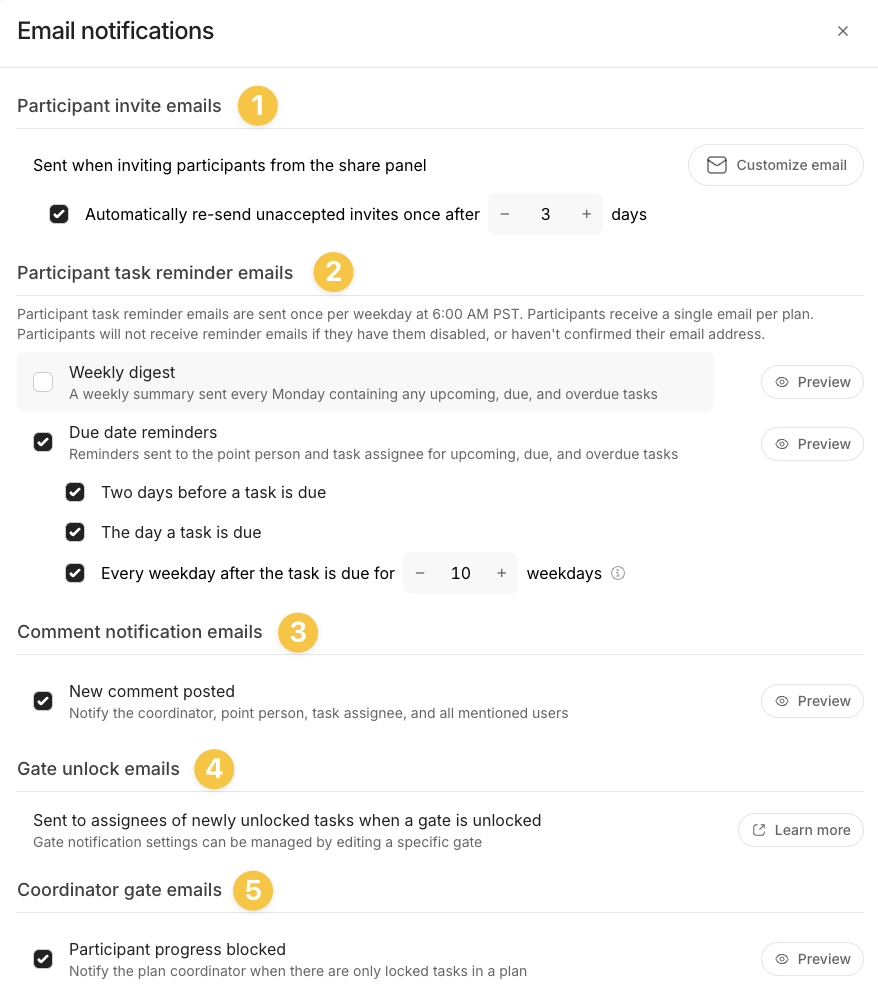Preview the Due date reminders email
Screen dimensions: 878x1004
pos(812,444)
